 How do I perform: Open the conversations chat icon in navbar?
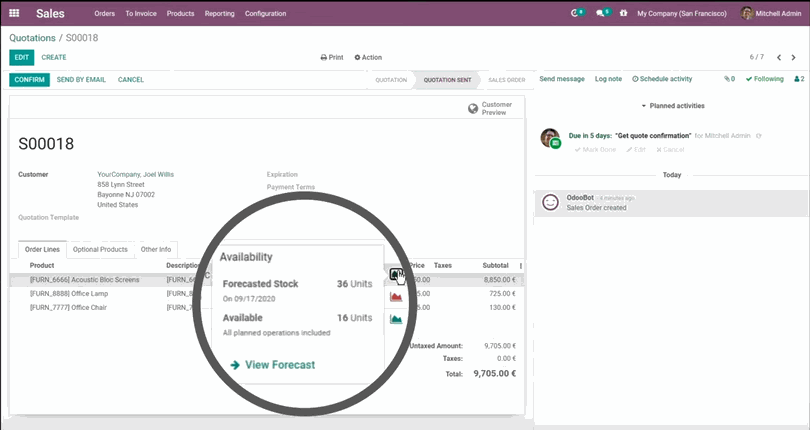[x=602, y=13]
